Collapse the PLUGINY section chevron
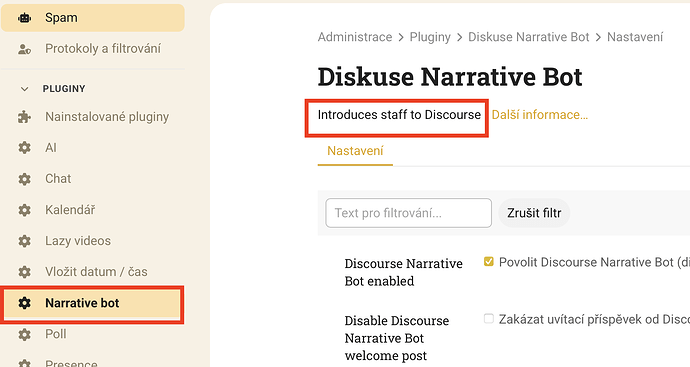 click(25, 89)
